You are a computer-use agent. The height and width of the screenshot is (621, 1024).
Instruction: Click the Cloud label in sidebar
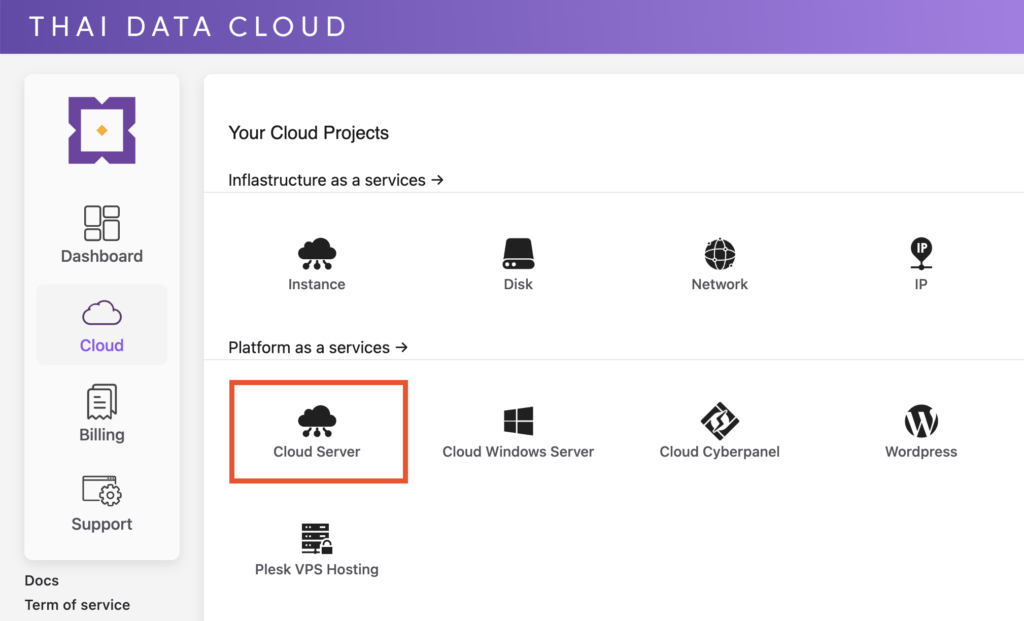click(102, 345)
